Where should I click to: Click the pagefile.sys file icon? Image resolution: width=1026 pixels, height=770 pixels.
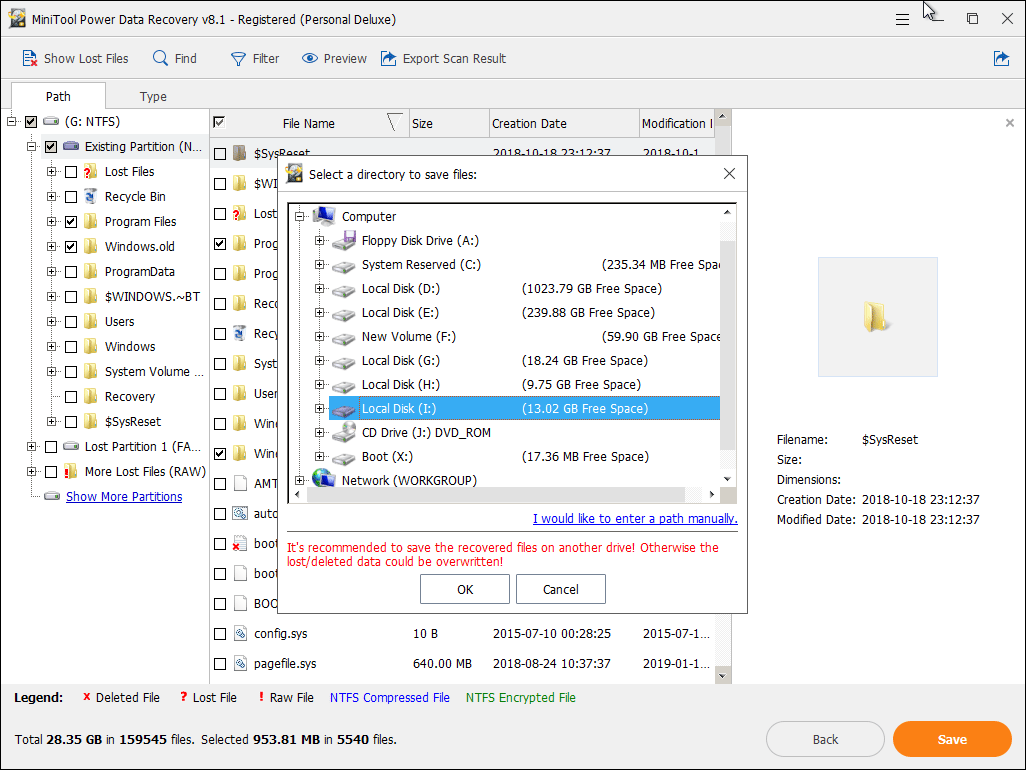[240, 663]
